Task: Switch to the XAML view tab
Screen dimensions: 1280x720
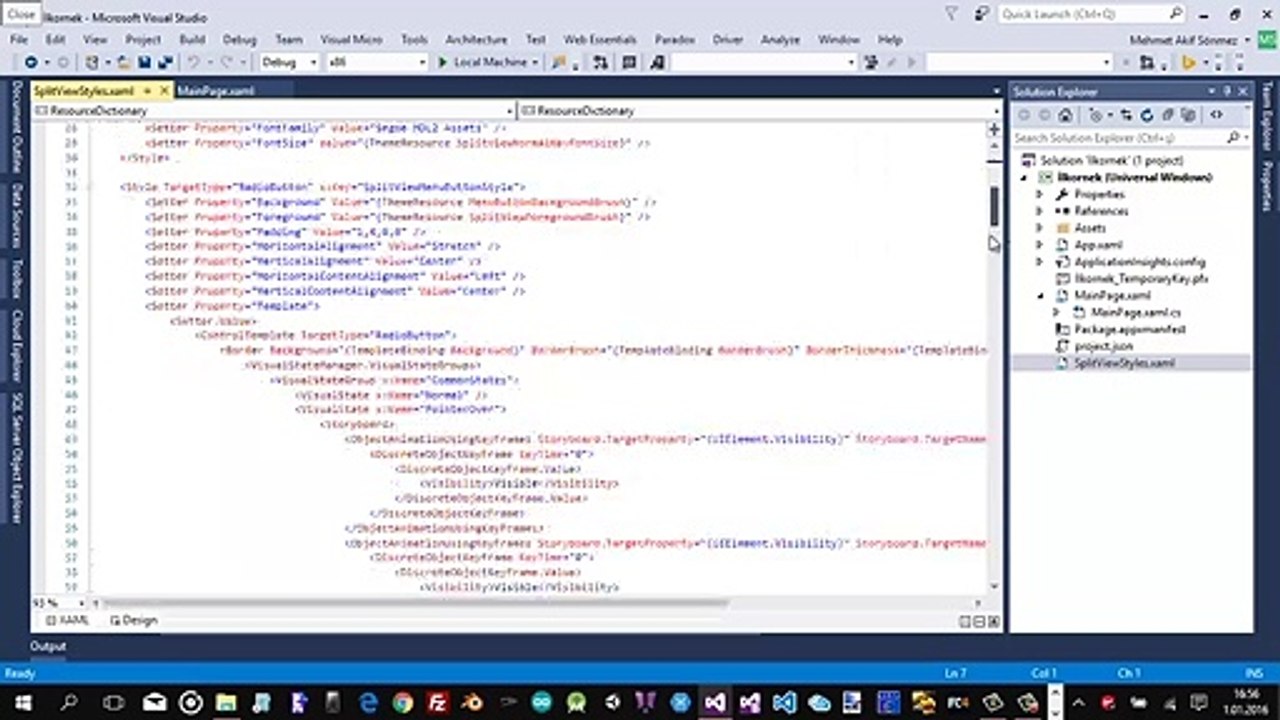Action: (x=67, y=620)
